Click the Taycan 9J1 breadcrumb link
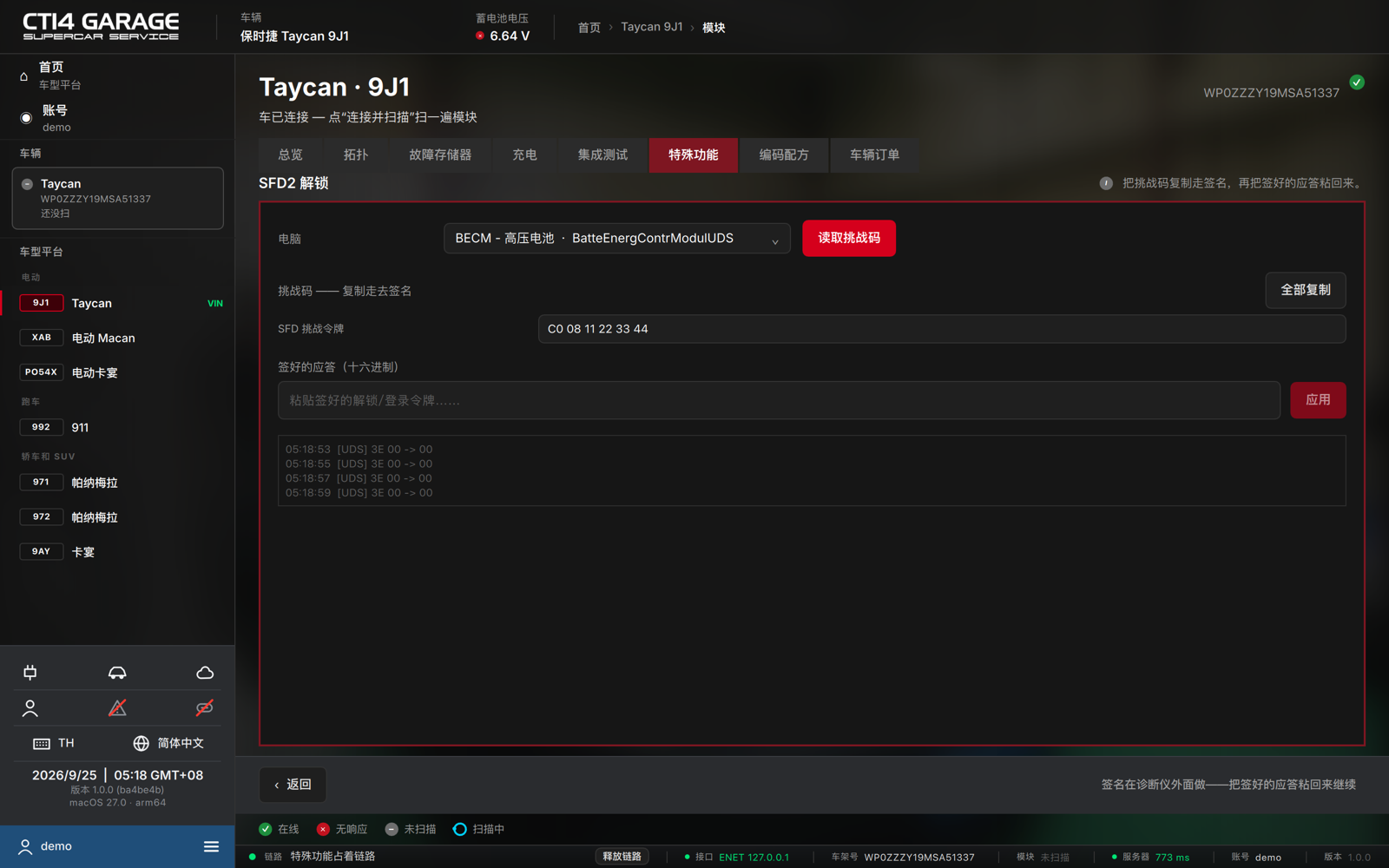This screenshot has width=1389, height=868. [652, 27]
